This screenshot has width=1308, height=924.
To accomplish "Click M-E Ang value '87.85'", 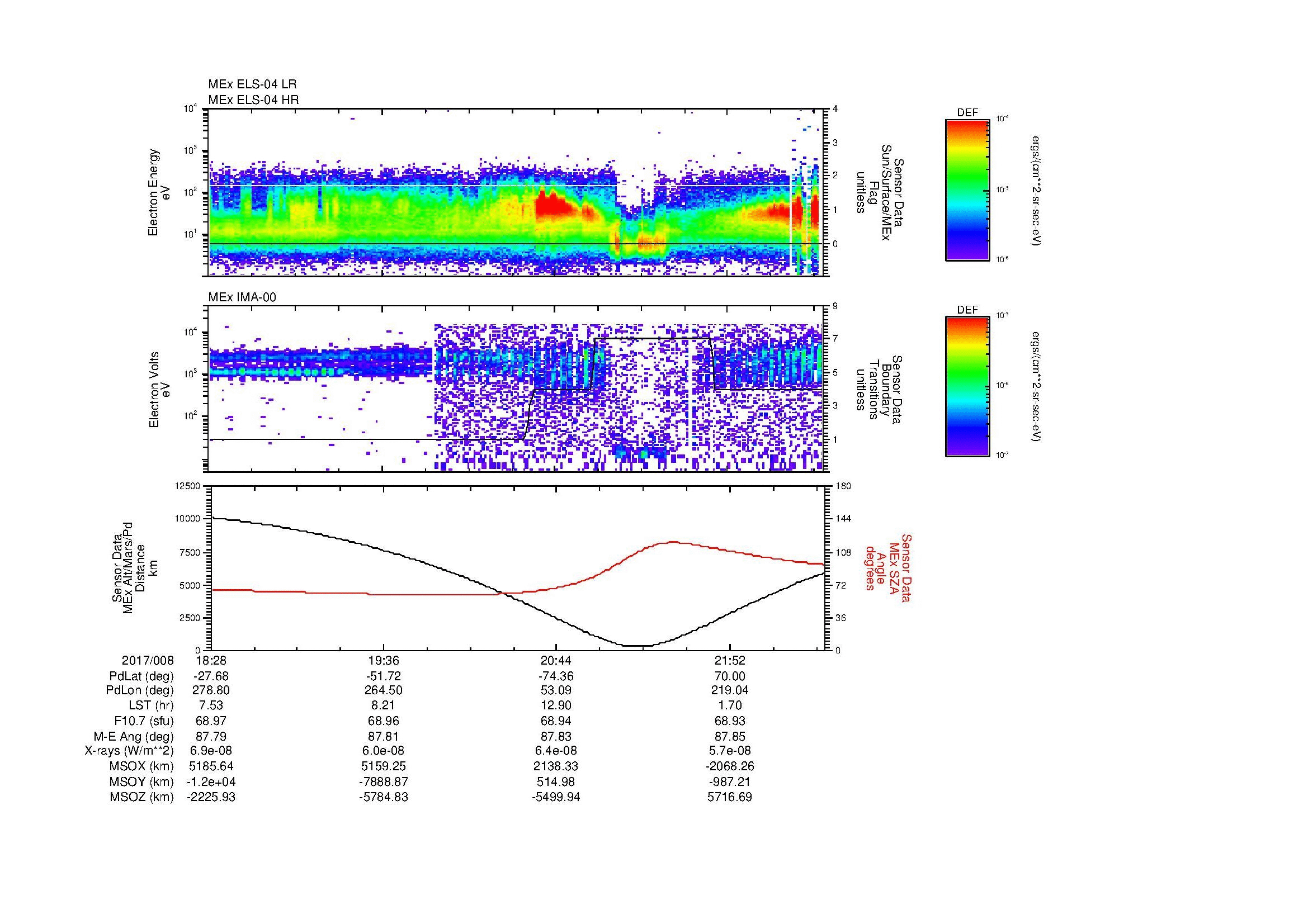I will click(730, 737).
